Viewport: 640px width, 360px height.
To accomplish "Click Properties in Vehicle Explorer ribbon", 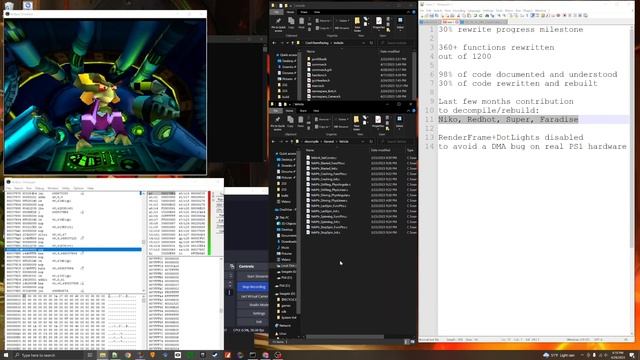I will [378, 122].
